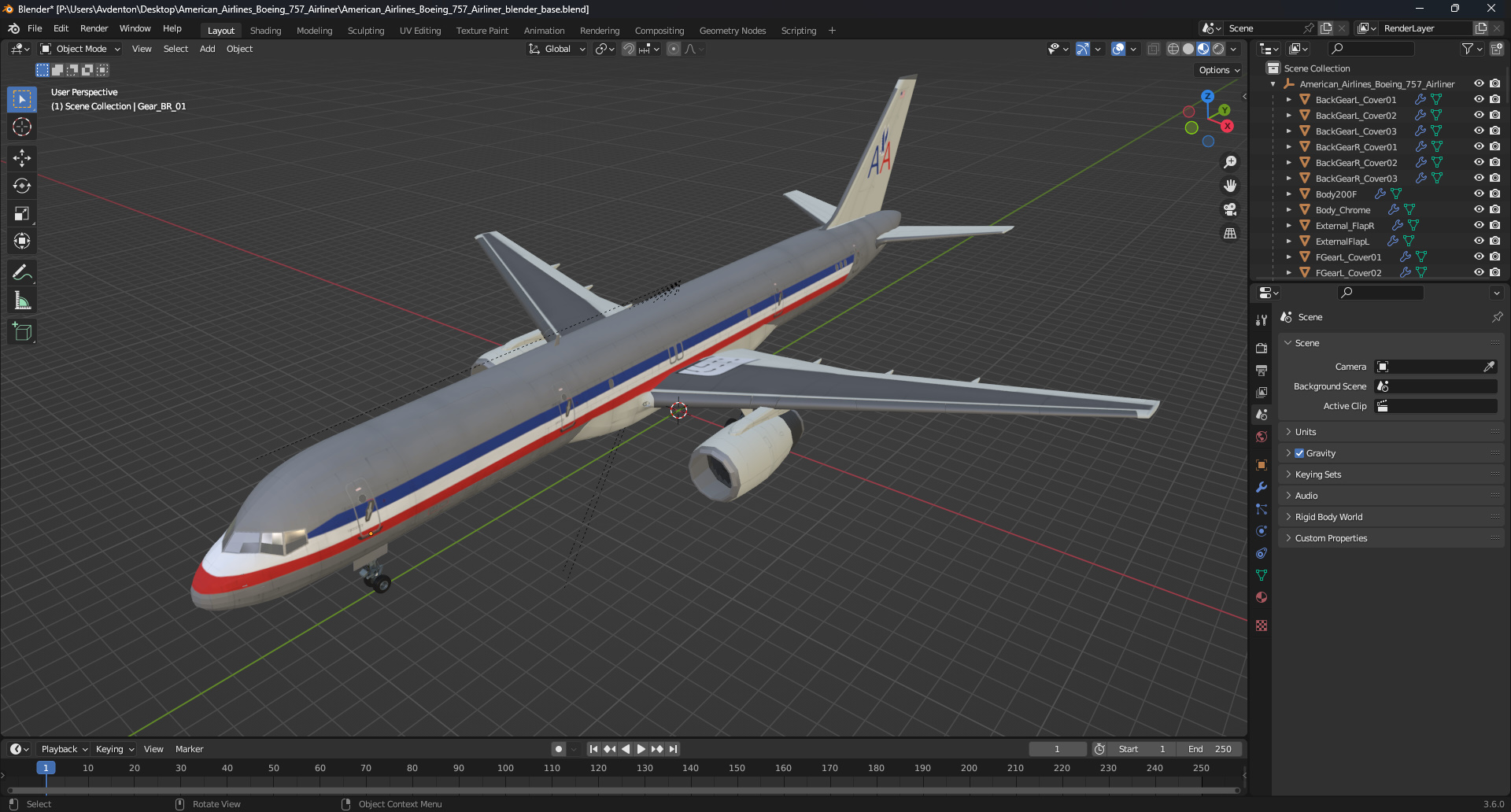
Task: Switch to Shading workspace tab
Action: point(265,31)
